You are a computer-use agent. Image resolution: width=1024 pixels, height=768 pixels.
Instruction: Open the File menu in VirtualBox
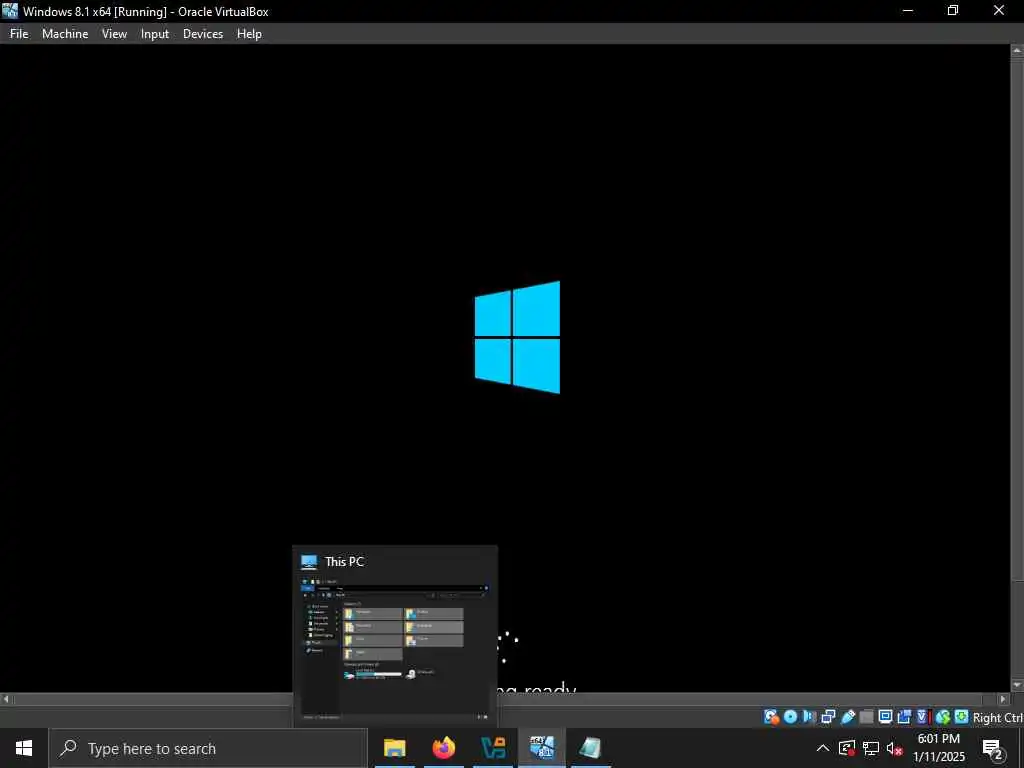[19, 34]
